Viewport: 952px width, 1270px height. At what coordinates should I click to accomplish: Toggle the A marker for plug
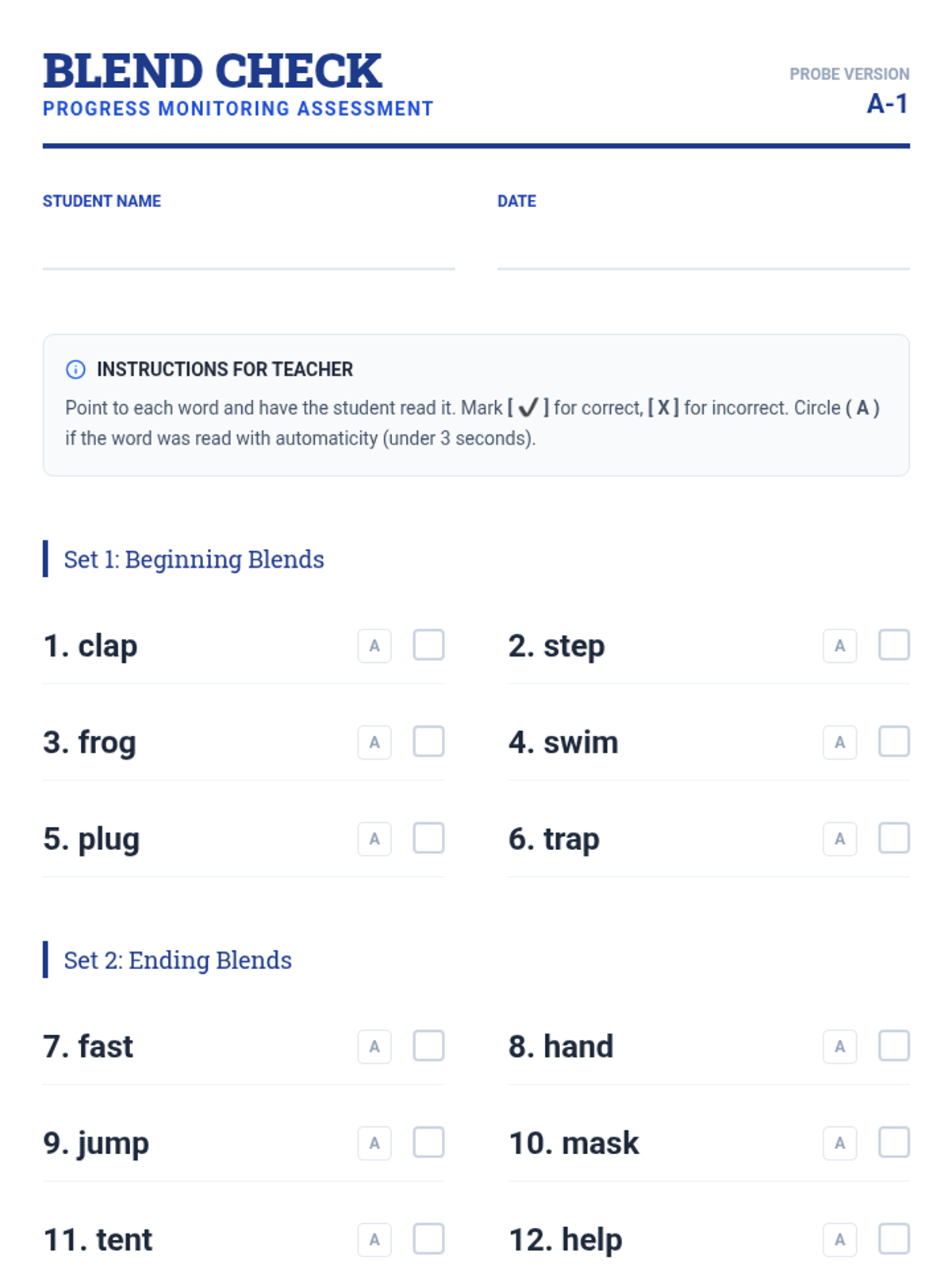[374, 839]
